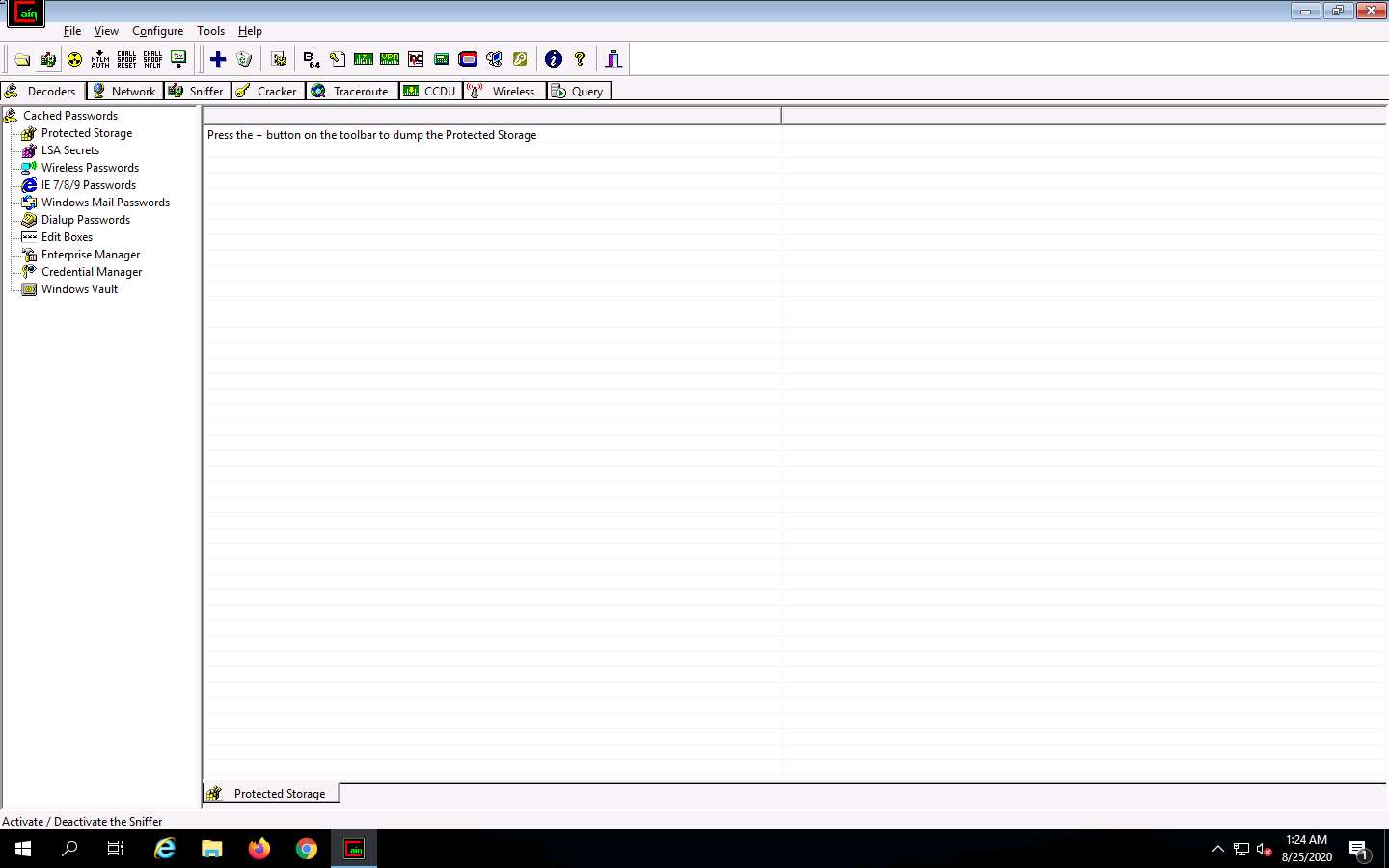Launch Firefox from the taskbar
Viewport: 1389px width, 868px height.
[x=259, y=849]
